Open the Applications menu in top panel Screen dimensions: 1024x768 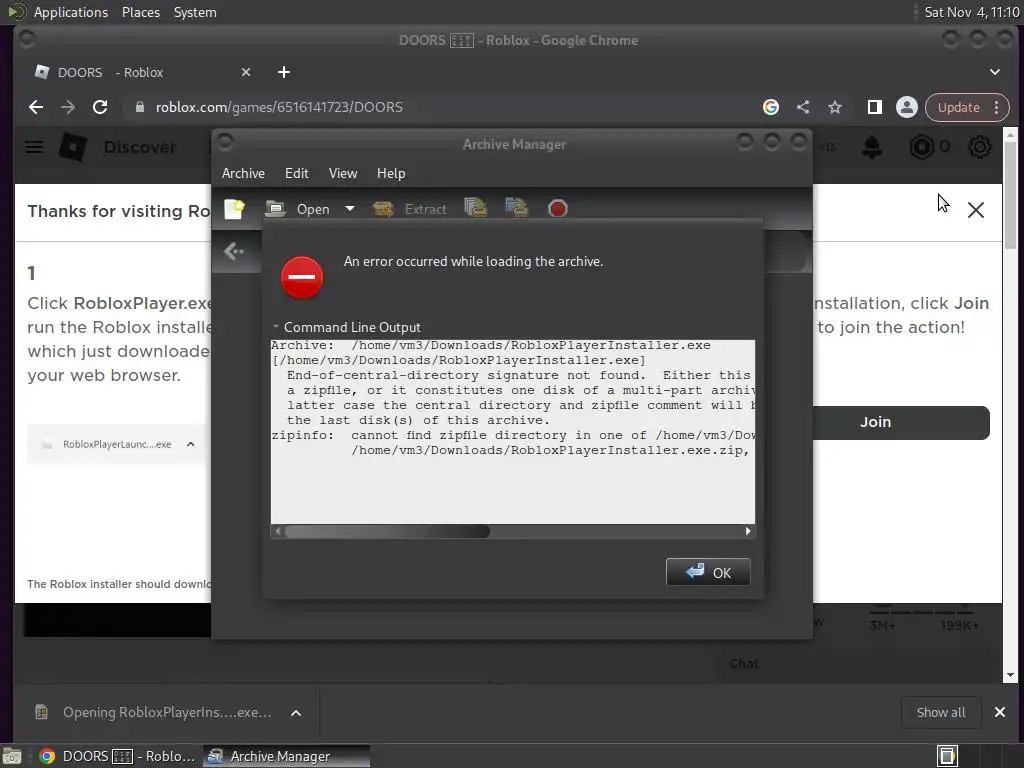[70, 12]
